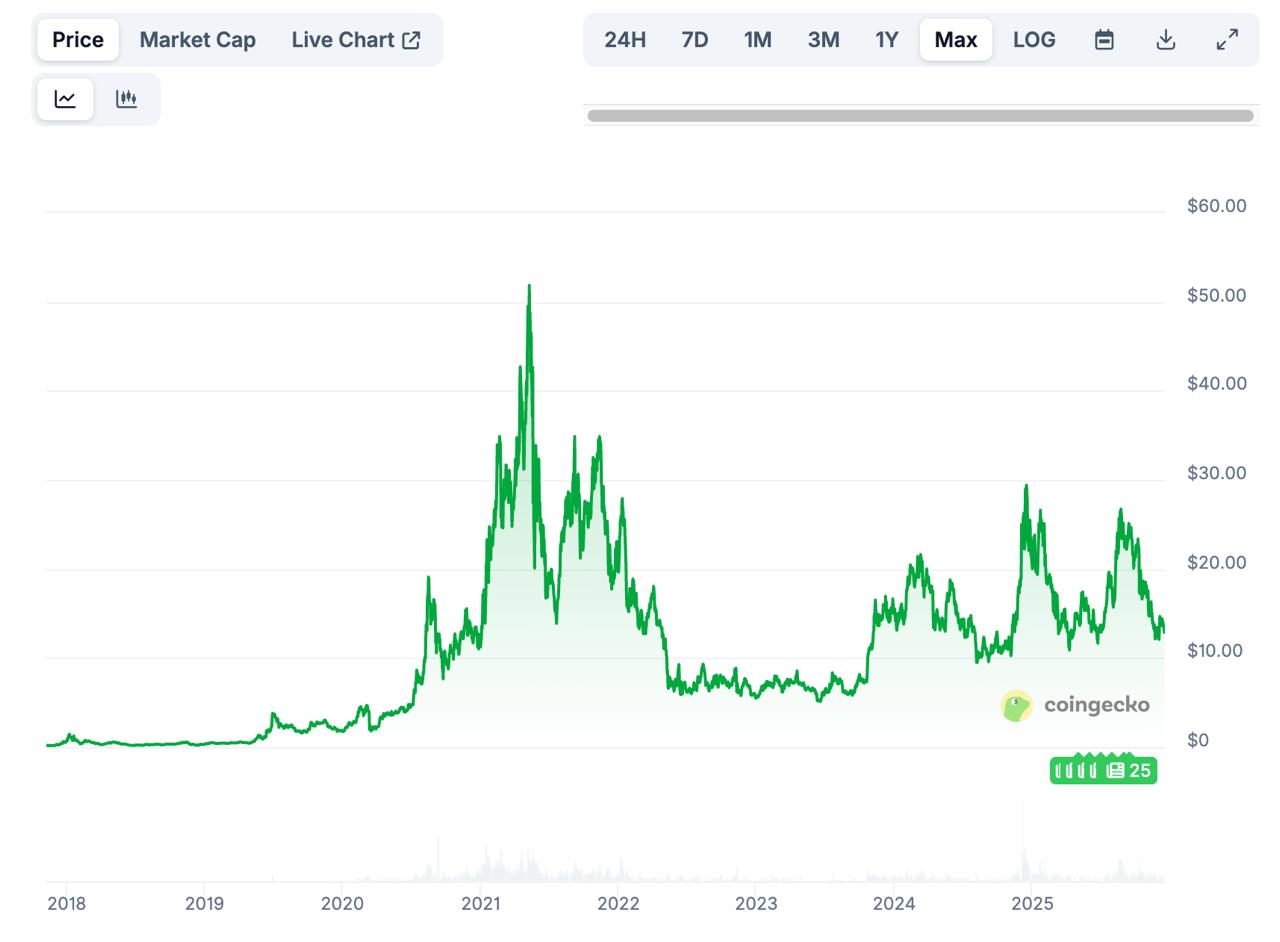Open the custom date range calendar picker
The image size is (1280, 942).
point(1103,39)
